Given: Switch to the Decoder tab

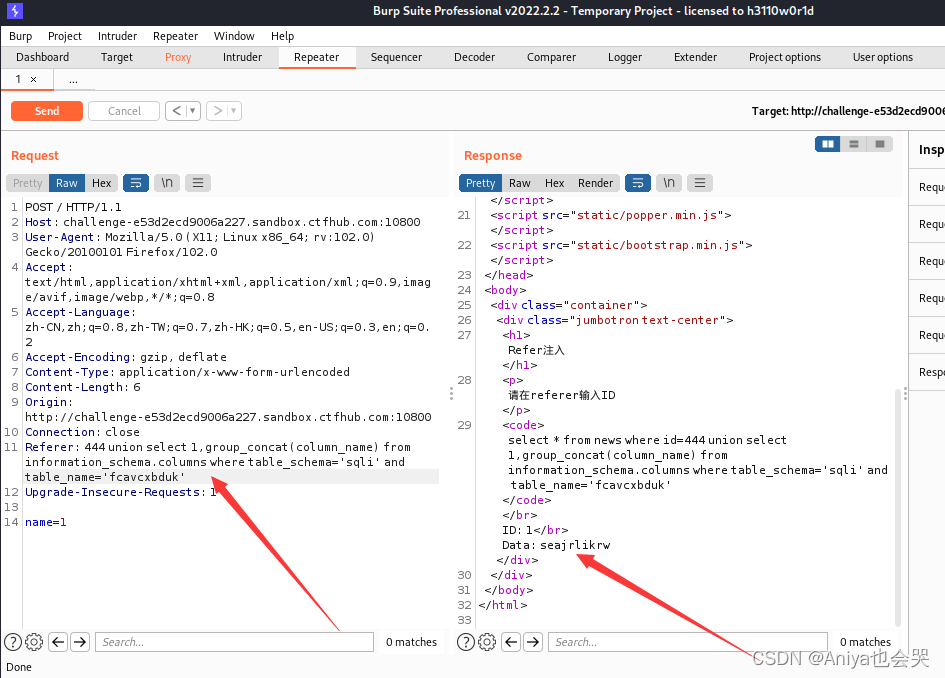Looking at the screenshot, I should pos(474,57).
